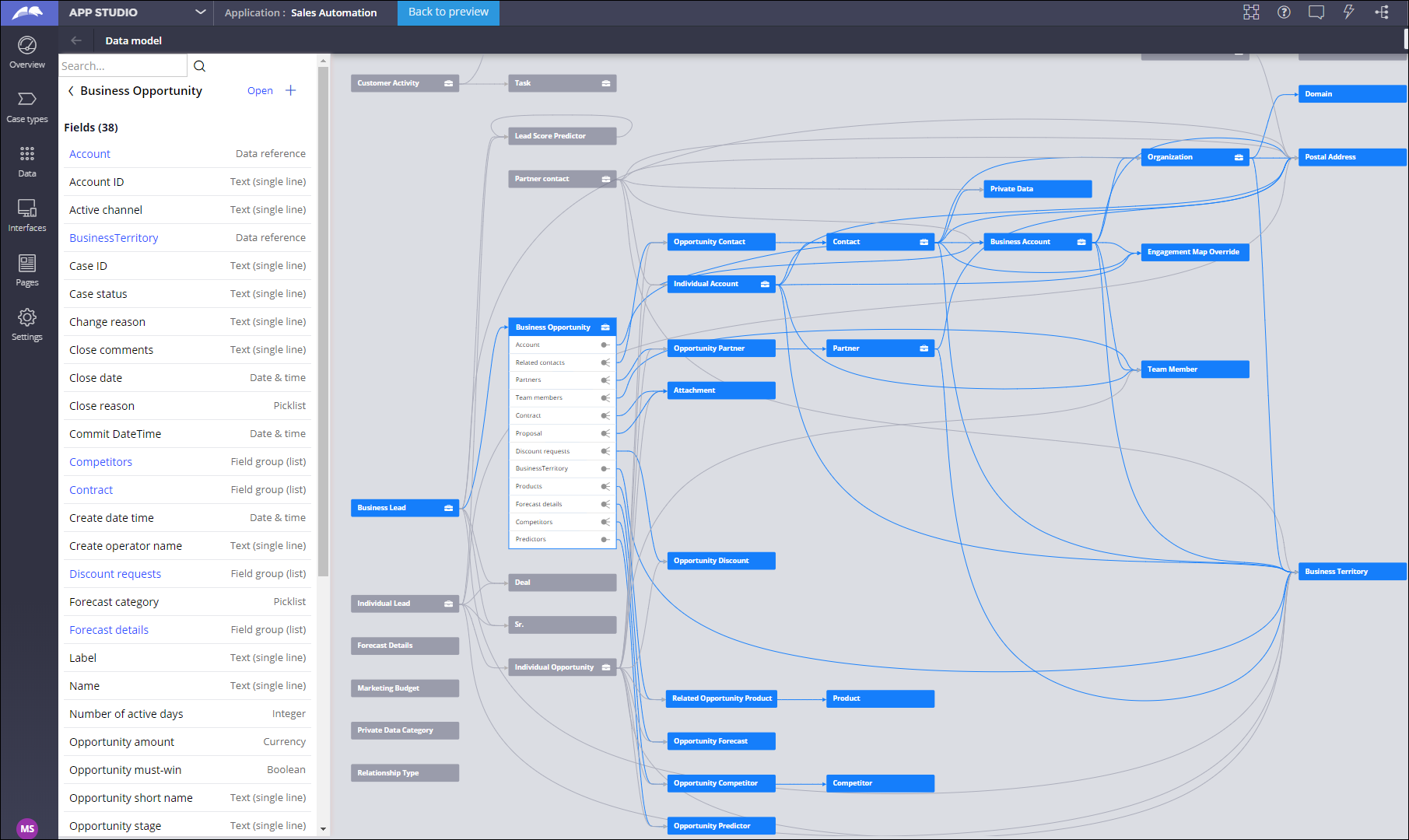Click the search magnifier icon
This screenshot has height=840, width=1409.
pyautogui.click(x=199, y=66)
